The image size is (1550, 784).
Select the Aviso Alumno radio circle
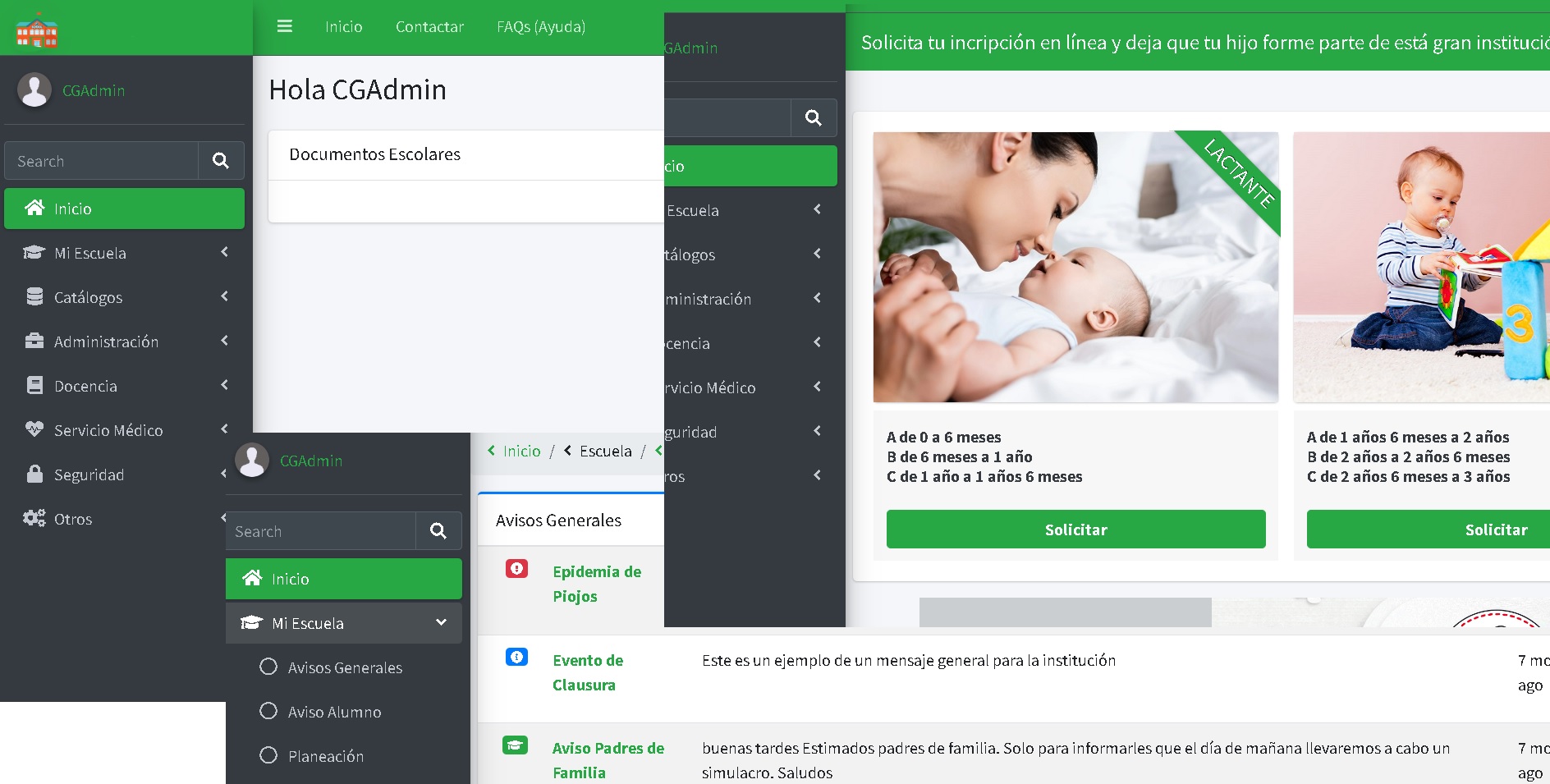tap(268, 711)
